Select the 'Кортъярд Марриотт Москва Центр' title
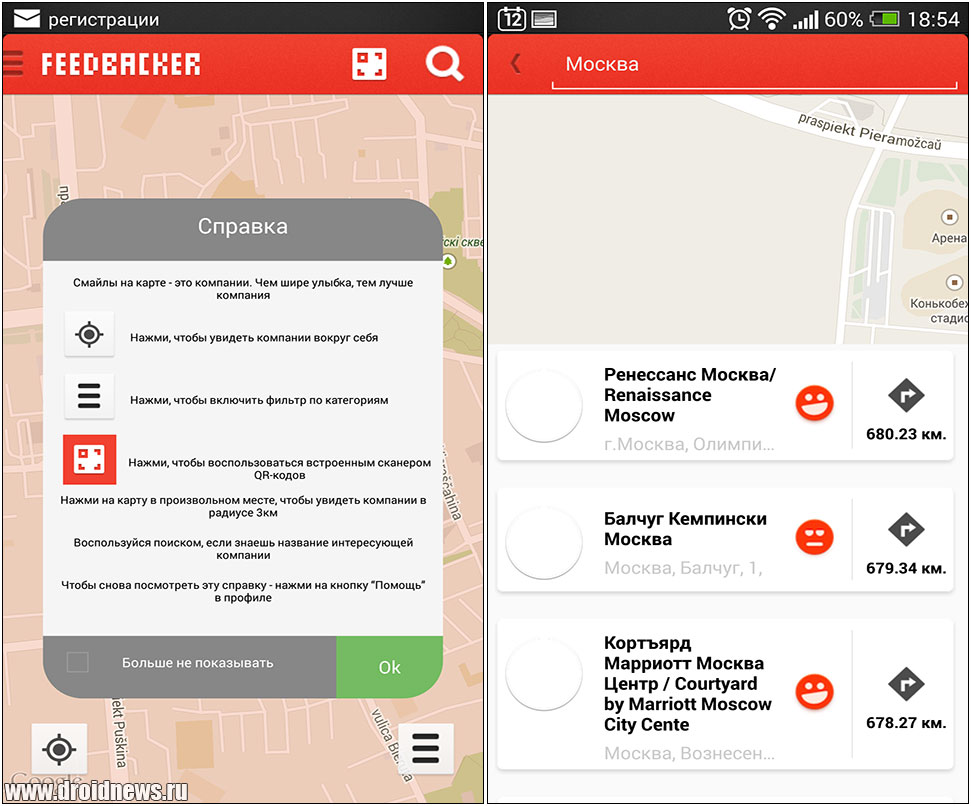This screenshot has width=971, height=806. pos(688,683)
